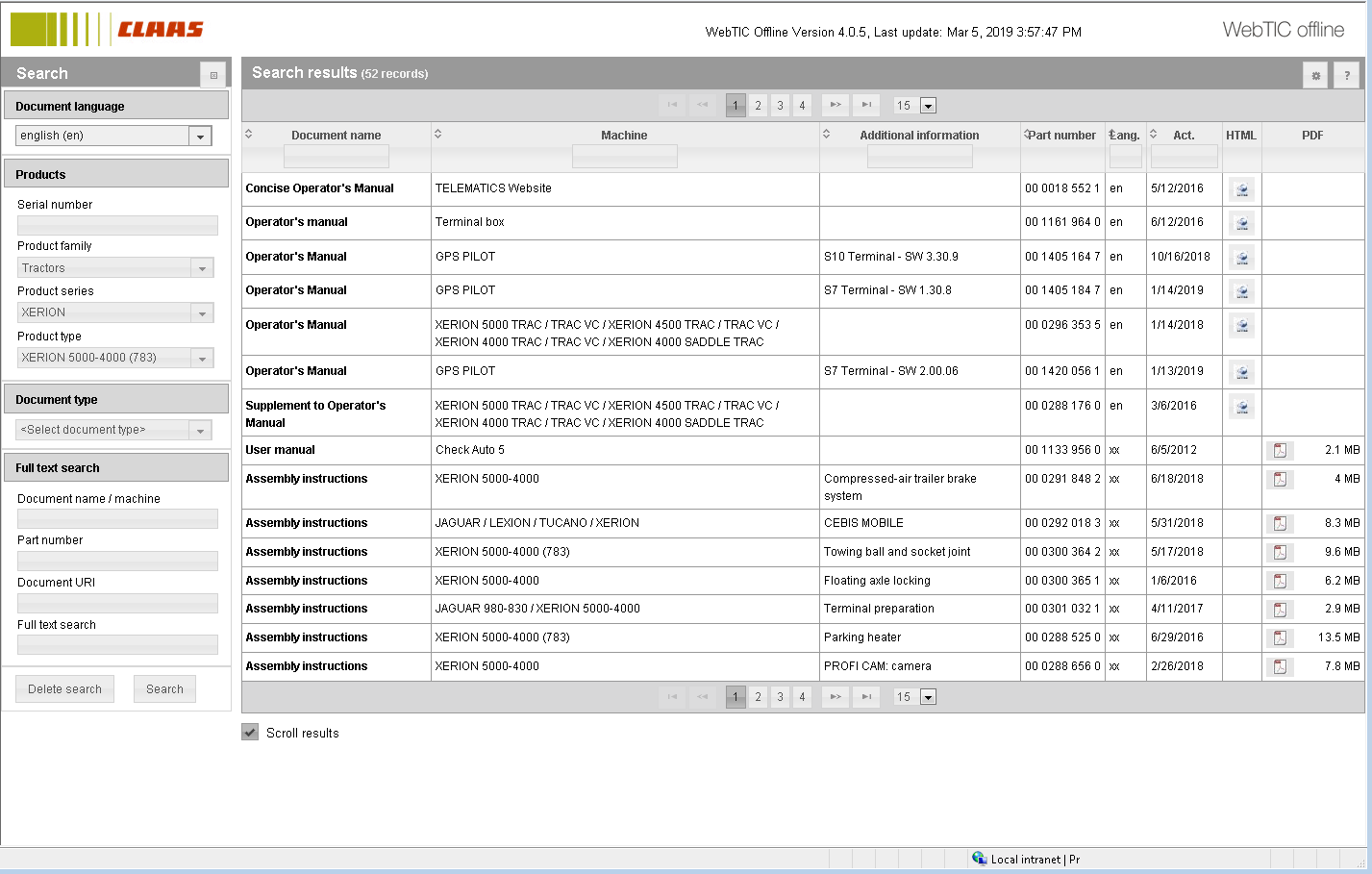Collapse the Document language section header

(116, 106)
